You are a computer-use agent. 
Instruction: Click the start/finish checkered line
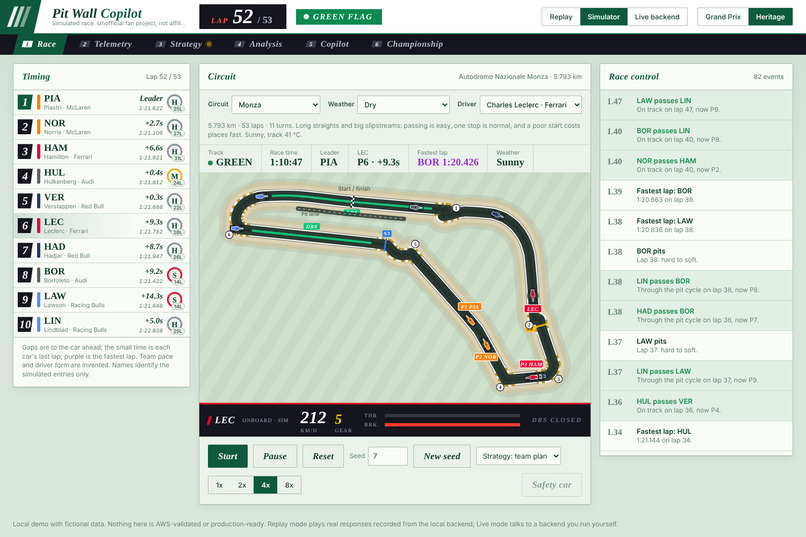pos(353,200)
